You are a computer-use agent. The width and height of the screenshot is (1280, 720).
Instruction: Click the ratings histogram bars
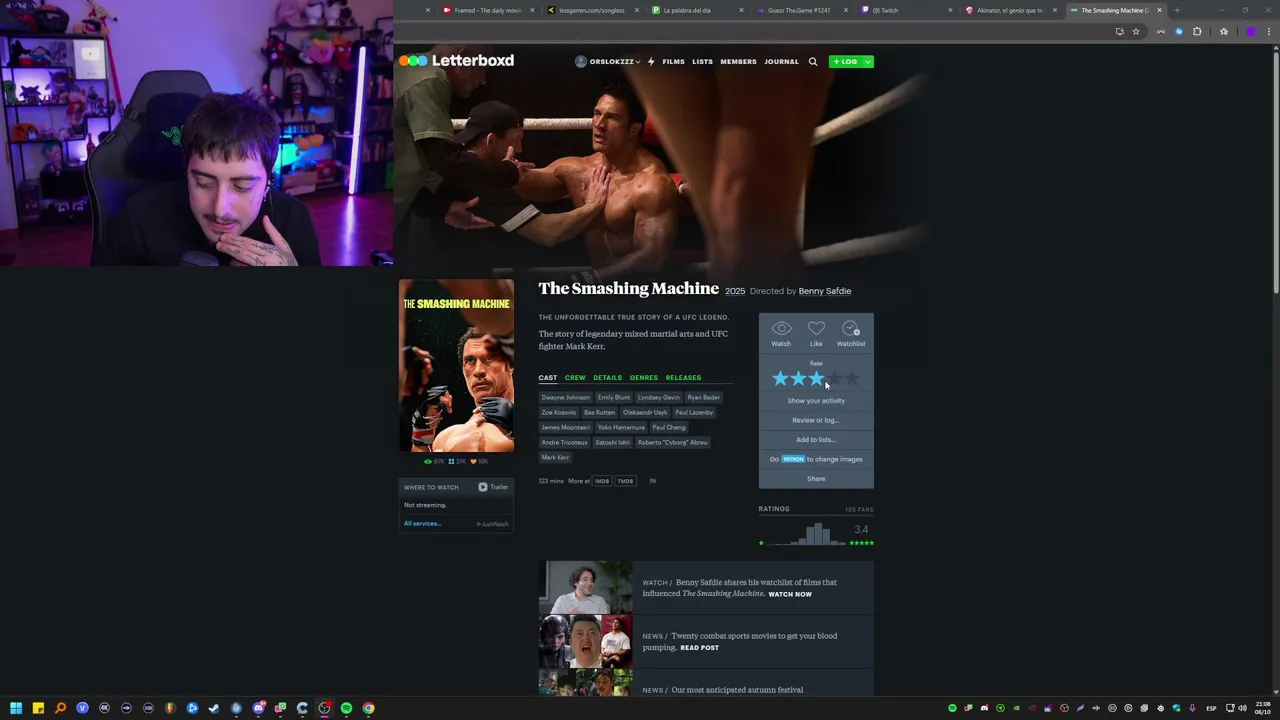pos(812,534)
